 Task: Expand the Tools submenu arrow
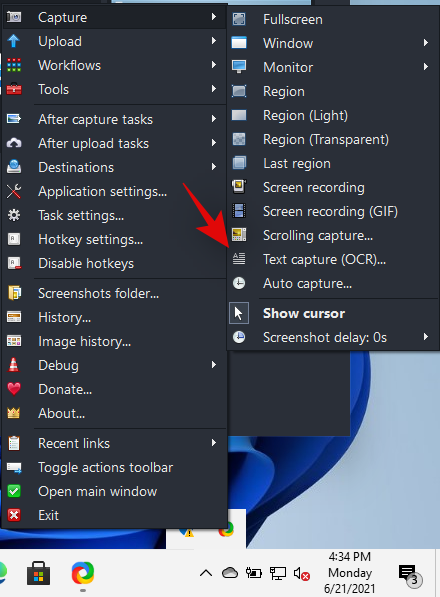click(214, 88)
